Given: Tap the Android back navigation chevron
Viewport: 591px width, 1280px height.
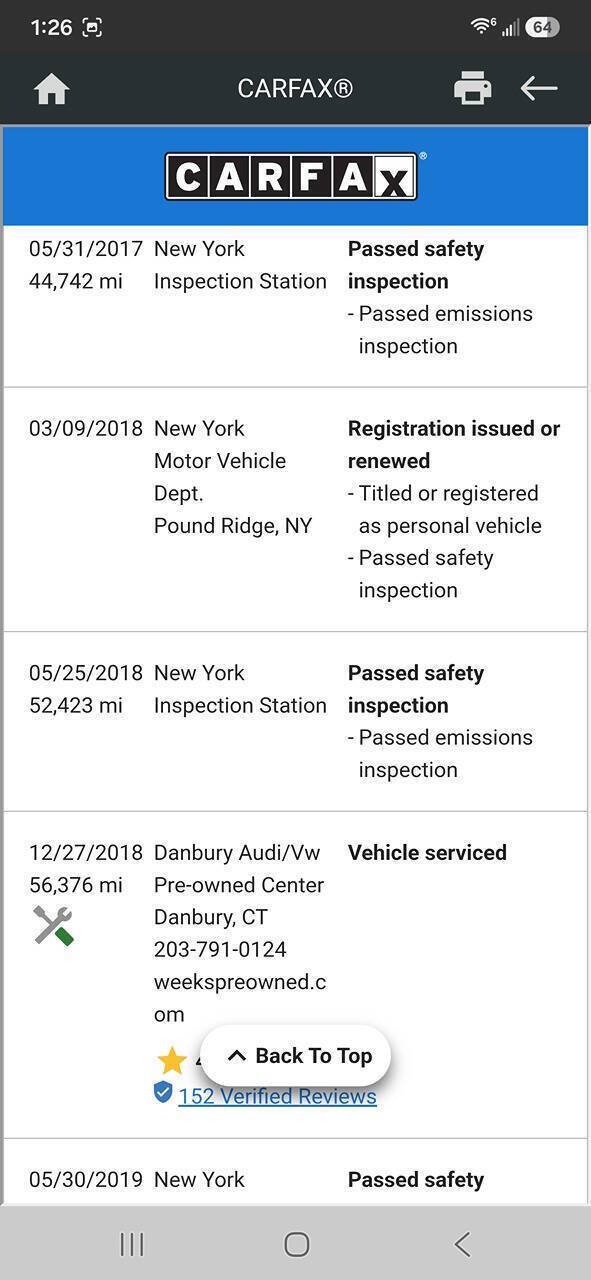Looking at the screenshot, I should 461,1243.
